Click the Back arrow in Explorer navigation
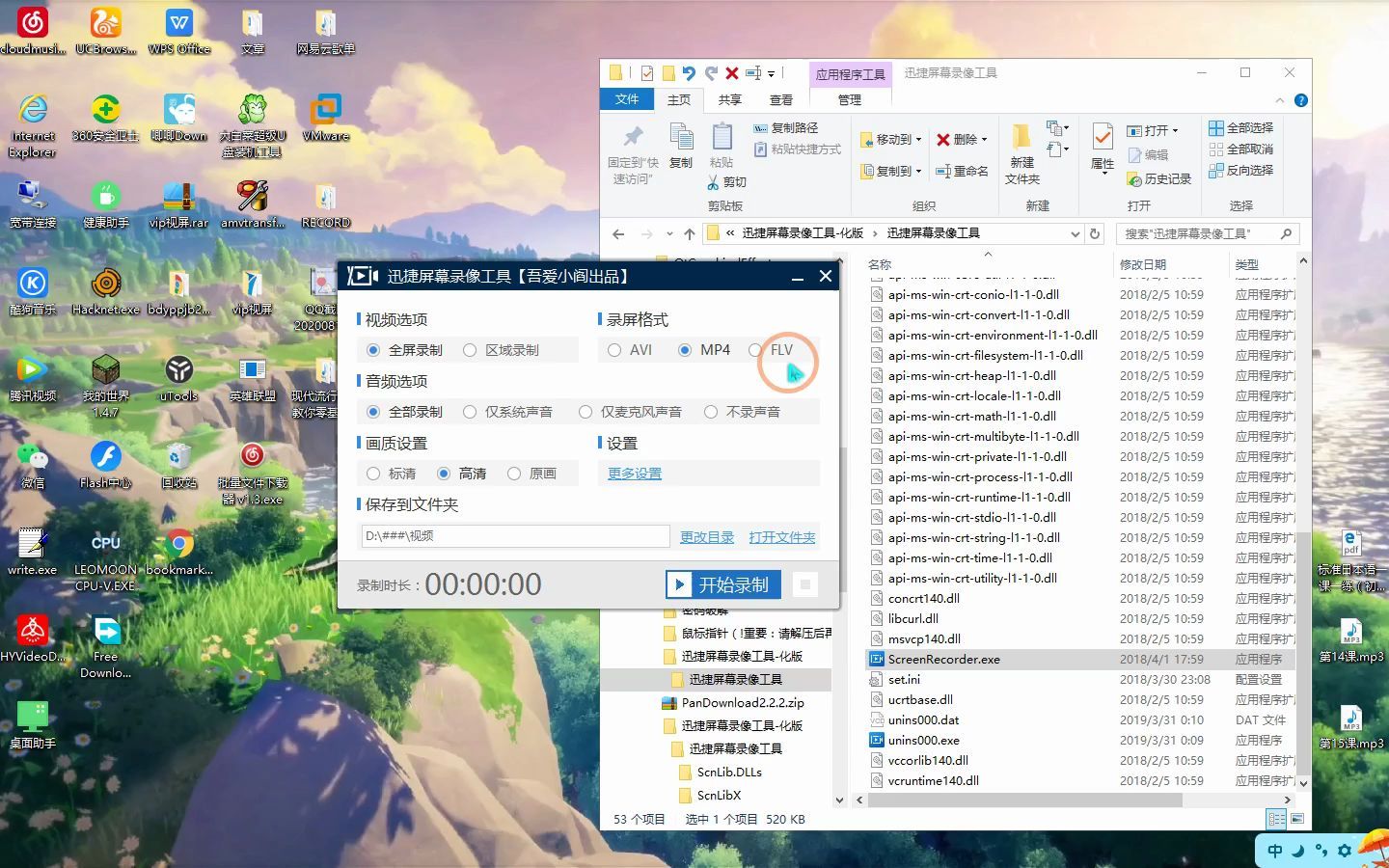The width and height of the screenshot is (1389, 868). (618, 233)
